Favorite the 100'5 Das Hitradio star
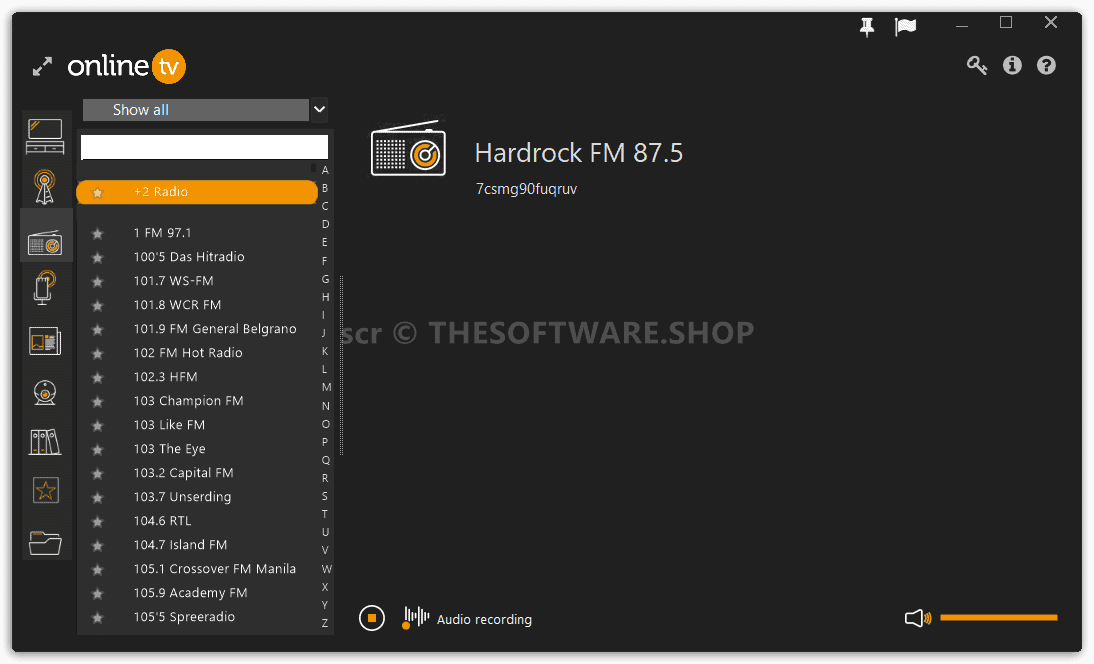 click(98, 257)
